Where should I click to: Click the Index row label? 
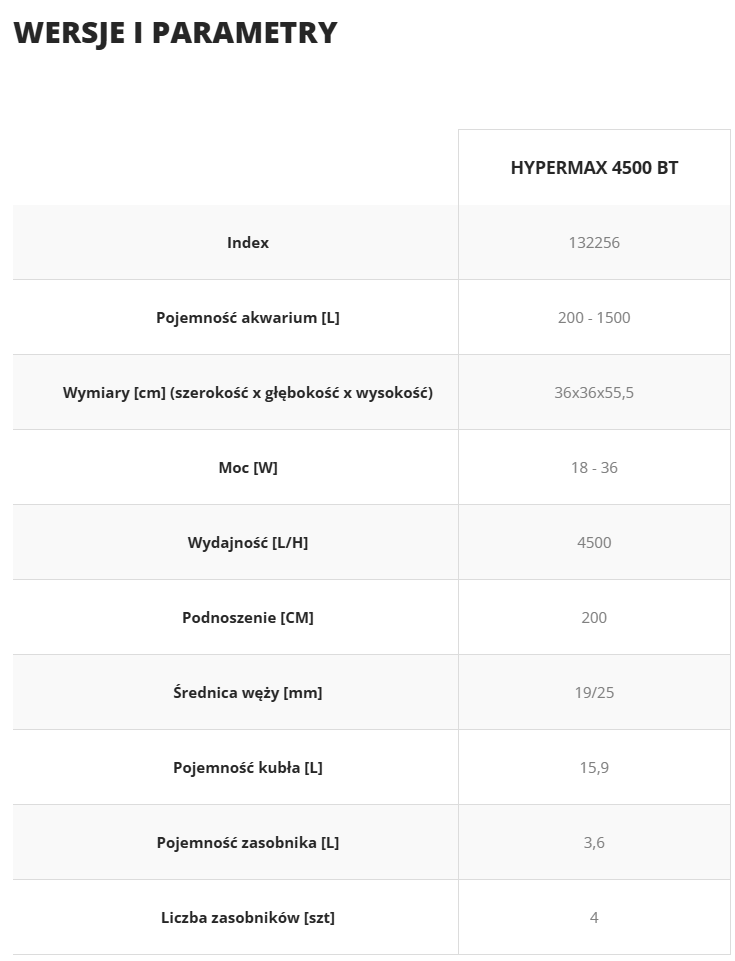pyautogui.click(x=248, y=243)
